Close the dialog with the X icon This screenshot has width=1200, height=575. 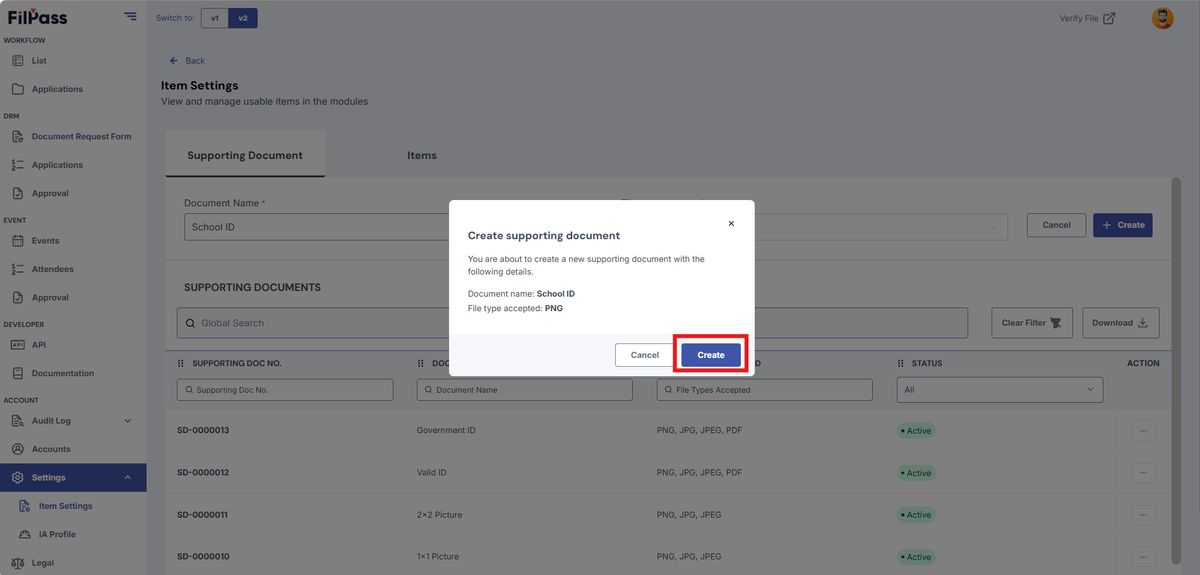(x=731, y=224)
